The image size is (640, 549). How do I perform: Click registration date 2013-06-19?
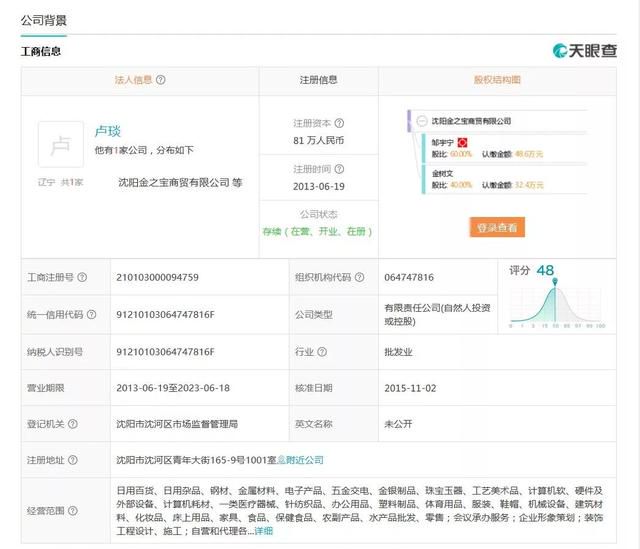coord(318,187)
